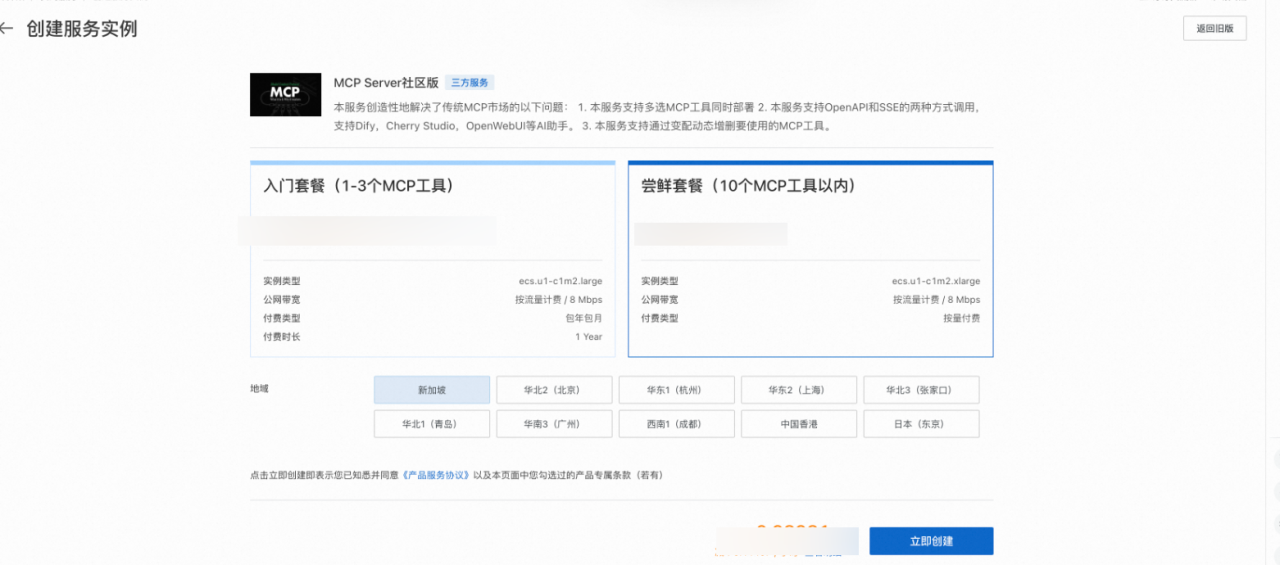Viewport: 1280px width, 565px height.
Task: Switch region to 中国香港
Action: (798, 424)
